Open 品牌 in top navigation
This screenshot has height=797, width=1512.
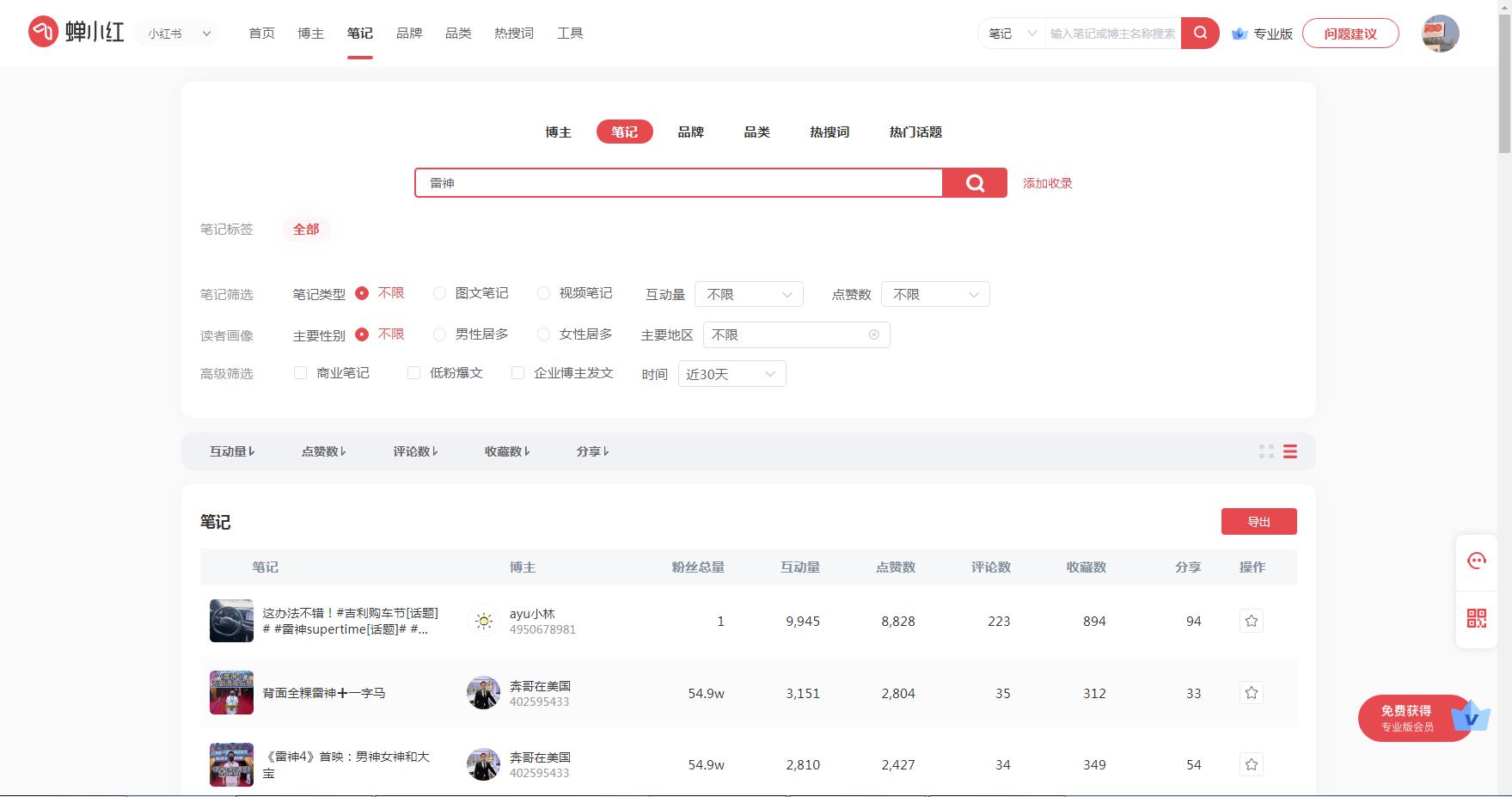pos(409,34)
